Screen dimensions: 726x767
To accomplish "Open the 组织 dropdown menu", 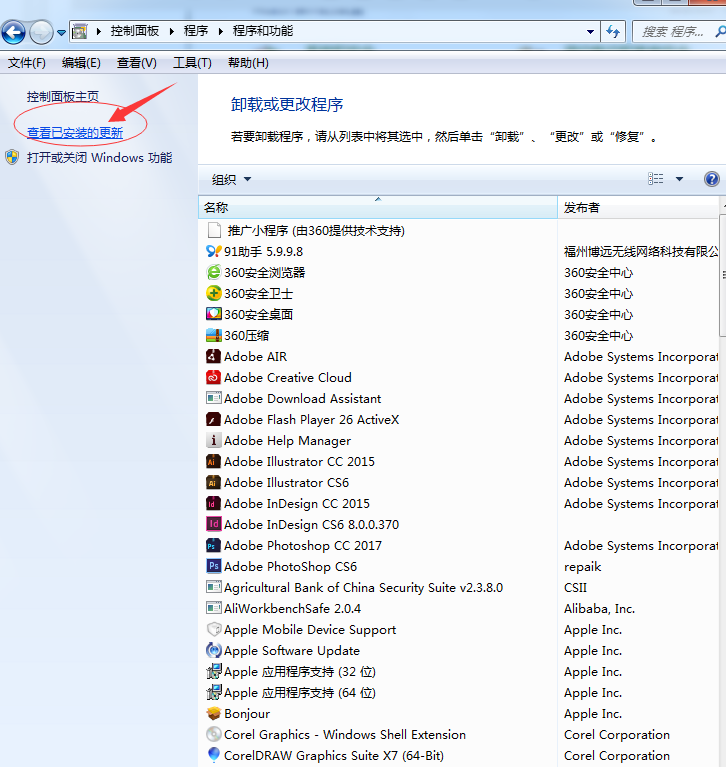I will (231, 180).
